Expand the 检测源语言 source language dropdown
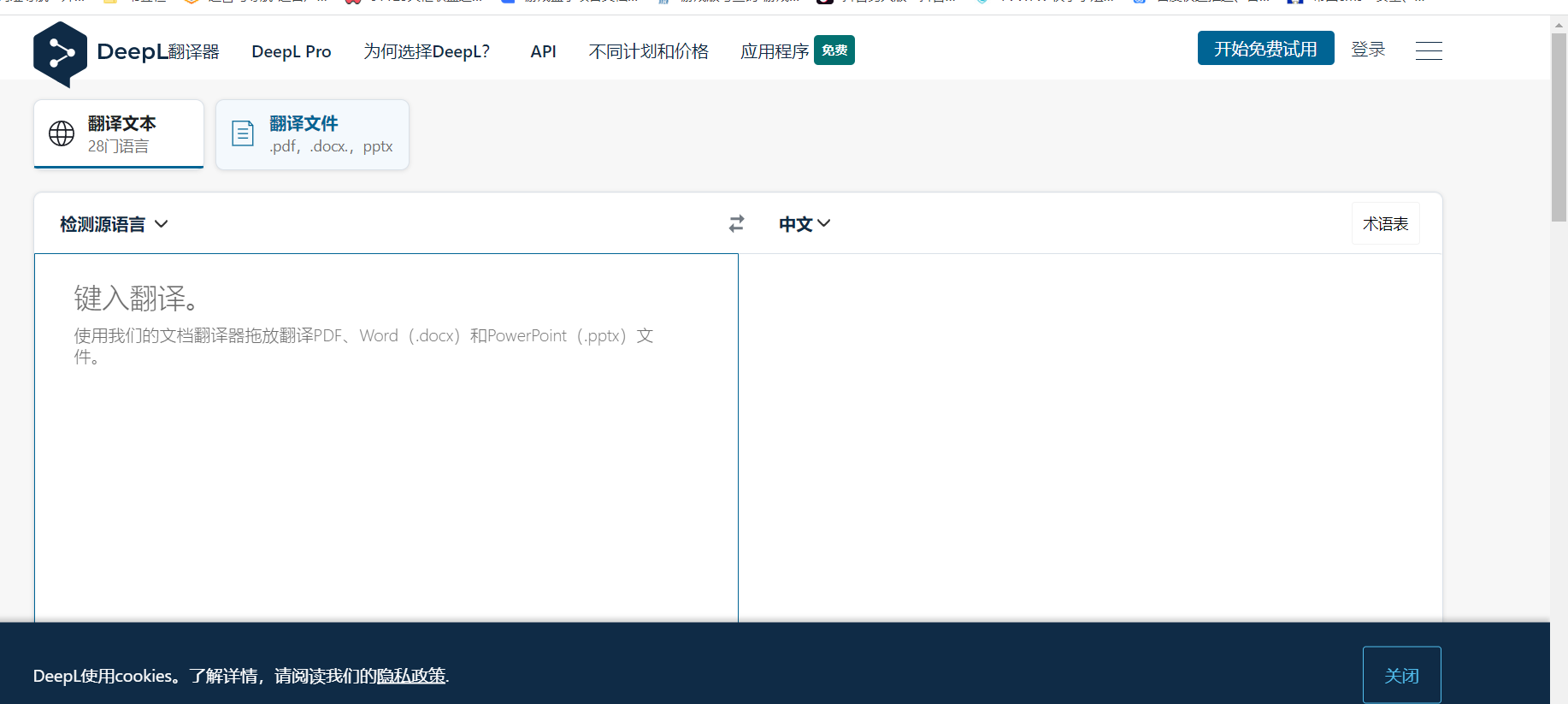The width and height of the screenshot is (1568, 704). (x=114, y=224)
